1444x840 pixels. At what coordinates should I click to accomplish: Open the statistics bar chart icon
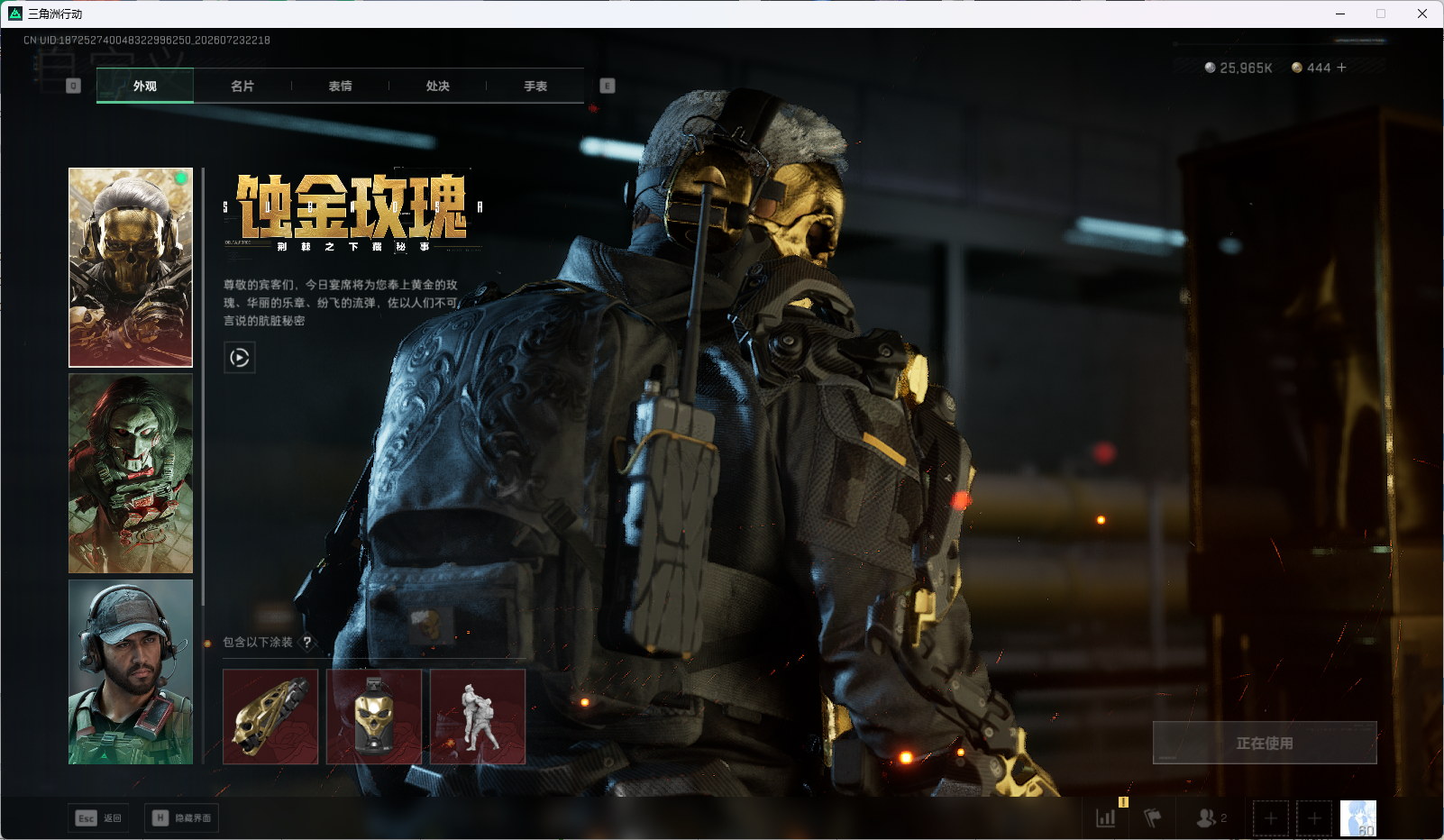tap(1105, 818)
